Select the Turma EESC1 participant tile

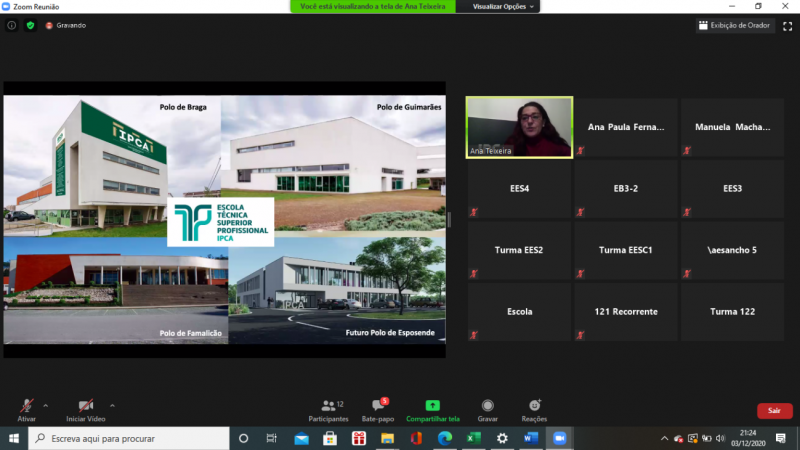(626, 251)
